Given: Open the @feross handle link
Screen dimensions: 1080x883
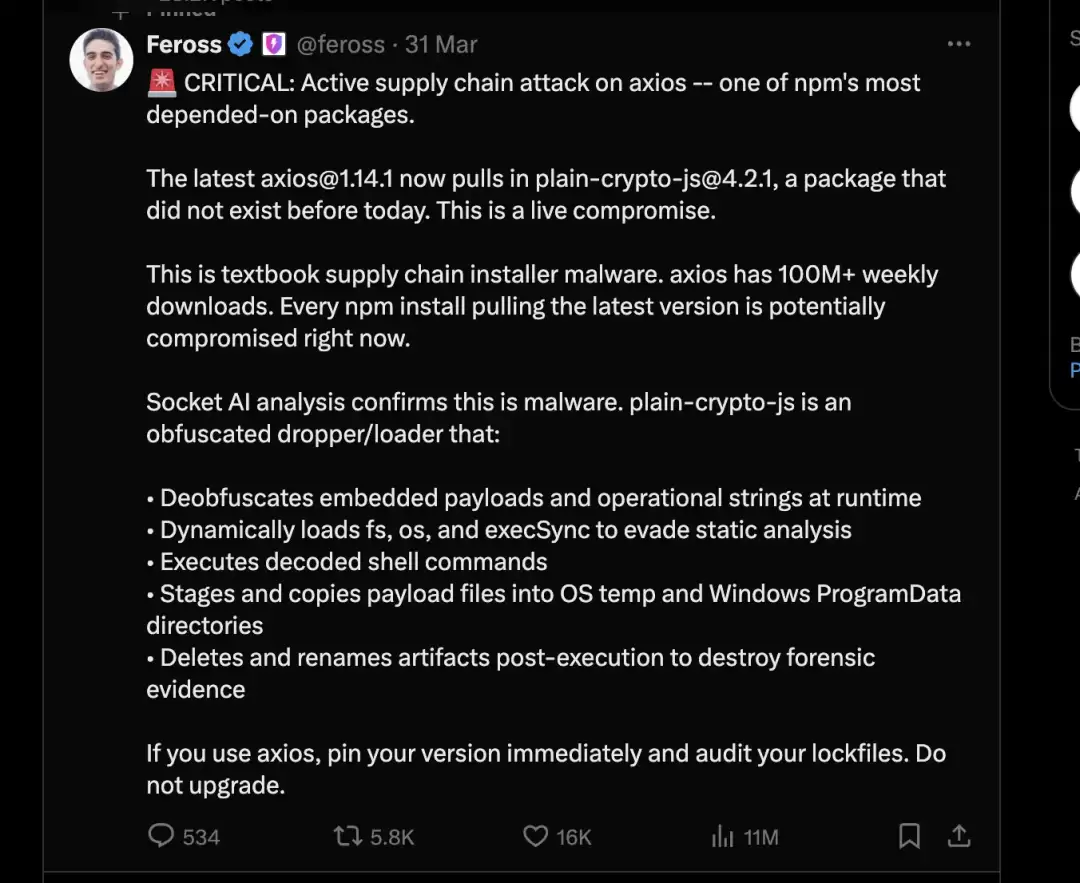Looking at the screenshot, I should pyautogui.click(x=340, y=44).
